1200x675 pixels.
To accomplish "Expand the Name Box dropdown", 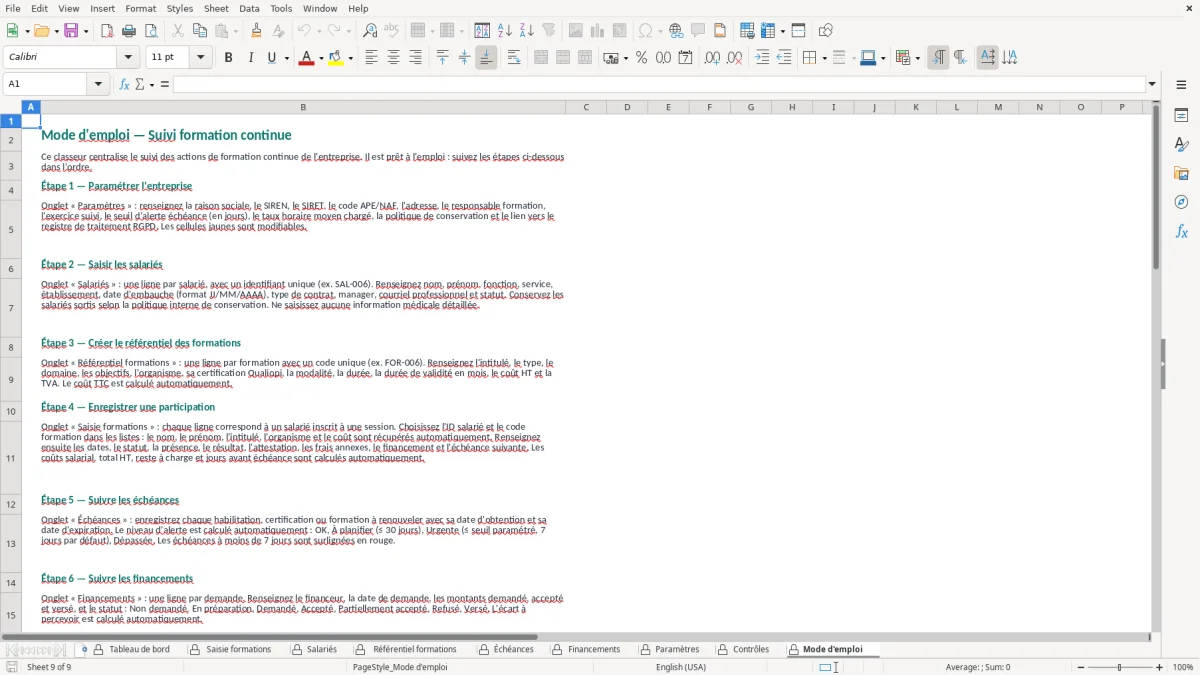I will click(x=99, y=84).
